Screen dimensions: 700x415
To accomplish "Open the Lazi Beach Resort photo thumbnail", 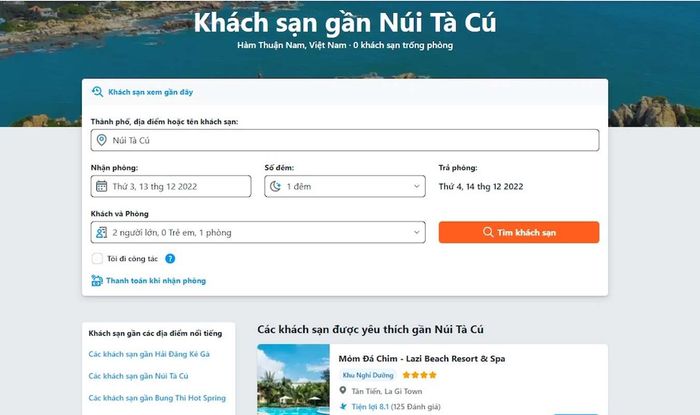I will pyautogui.click(x=293, y=379).
